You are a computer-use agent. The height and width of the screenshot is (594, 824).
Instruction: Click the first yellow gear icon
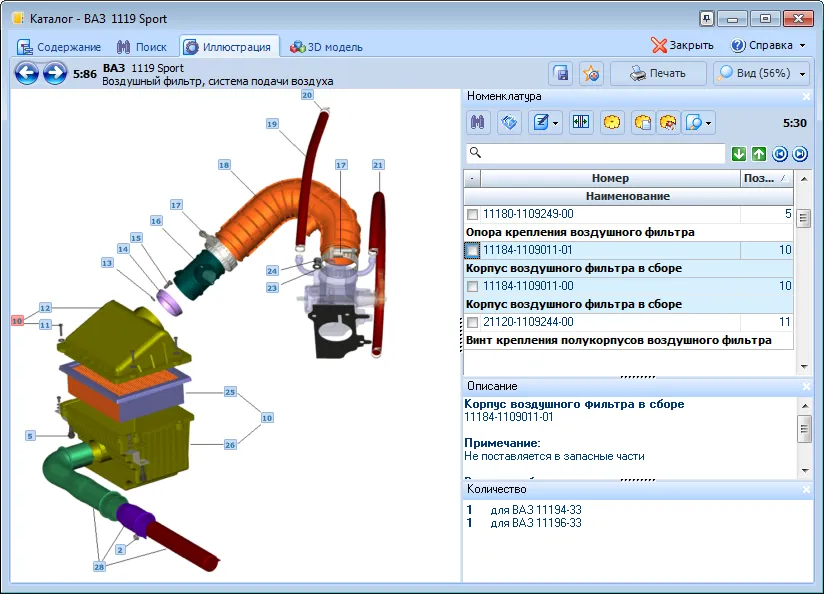tap(612, 122)
